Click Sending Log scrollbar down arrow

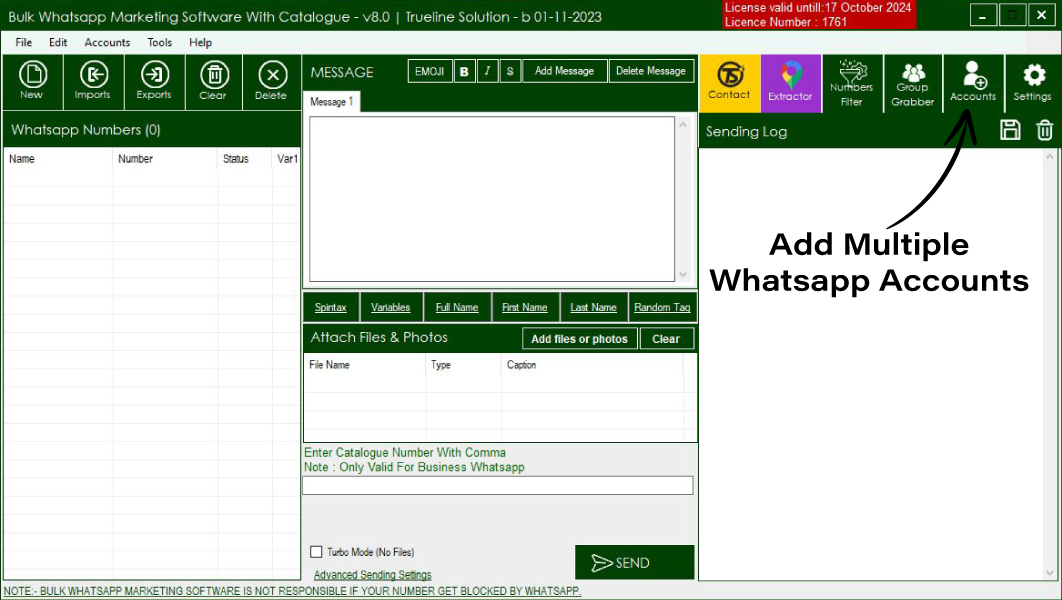click(1050, 573)
